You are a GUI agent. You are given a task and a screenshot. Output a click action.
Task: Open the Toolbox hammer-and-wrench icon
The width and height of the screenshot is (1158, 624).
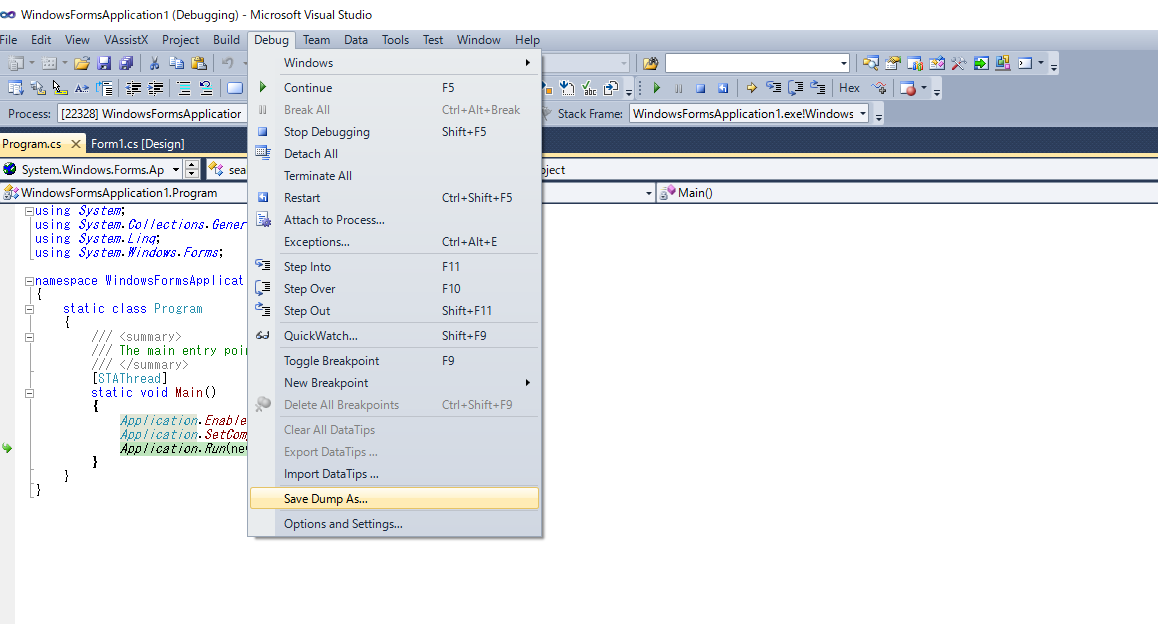pos(959,64)
